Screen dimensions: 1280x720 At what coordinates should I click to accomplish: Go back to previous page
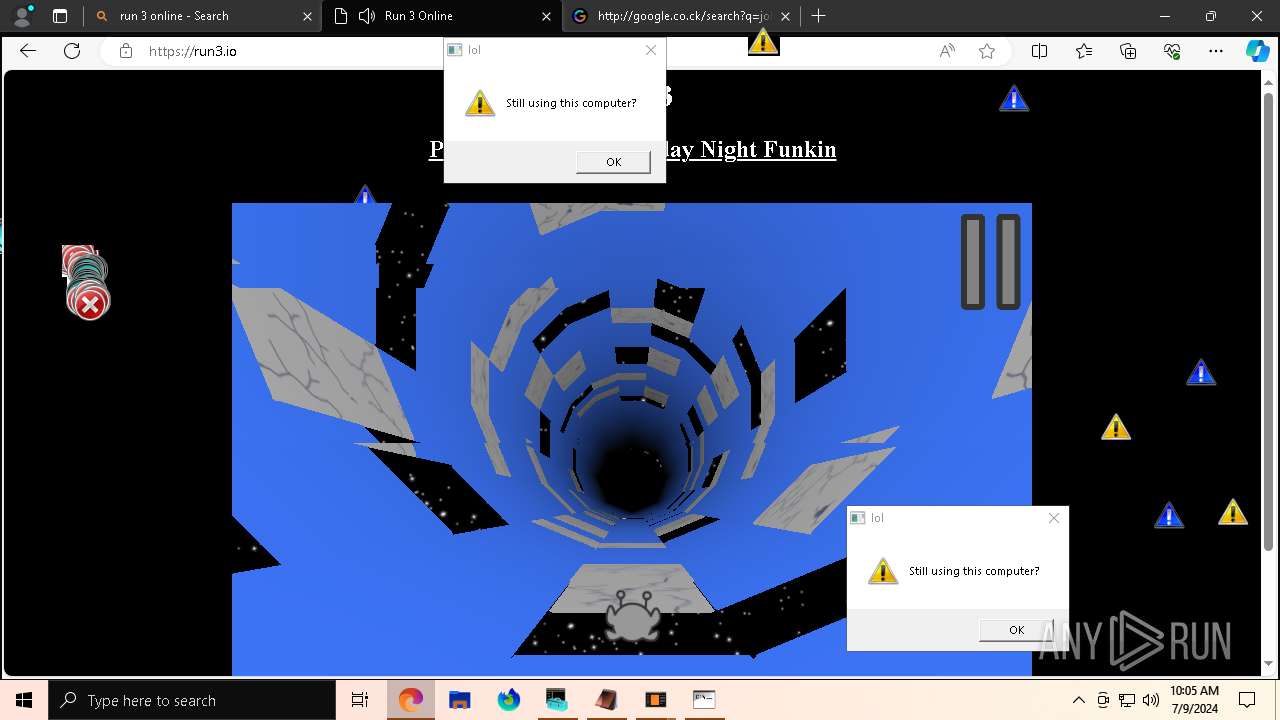point(28,51)
